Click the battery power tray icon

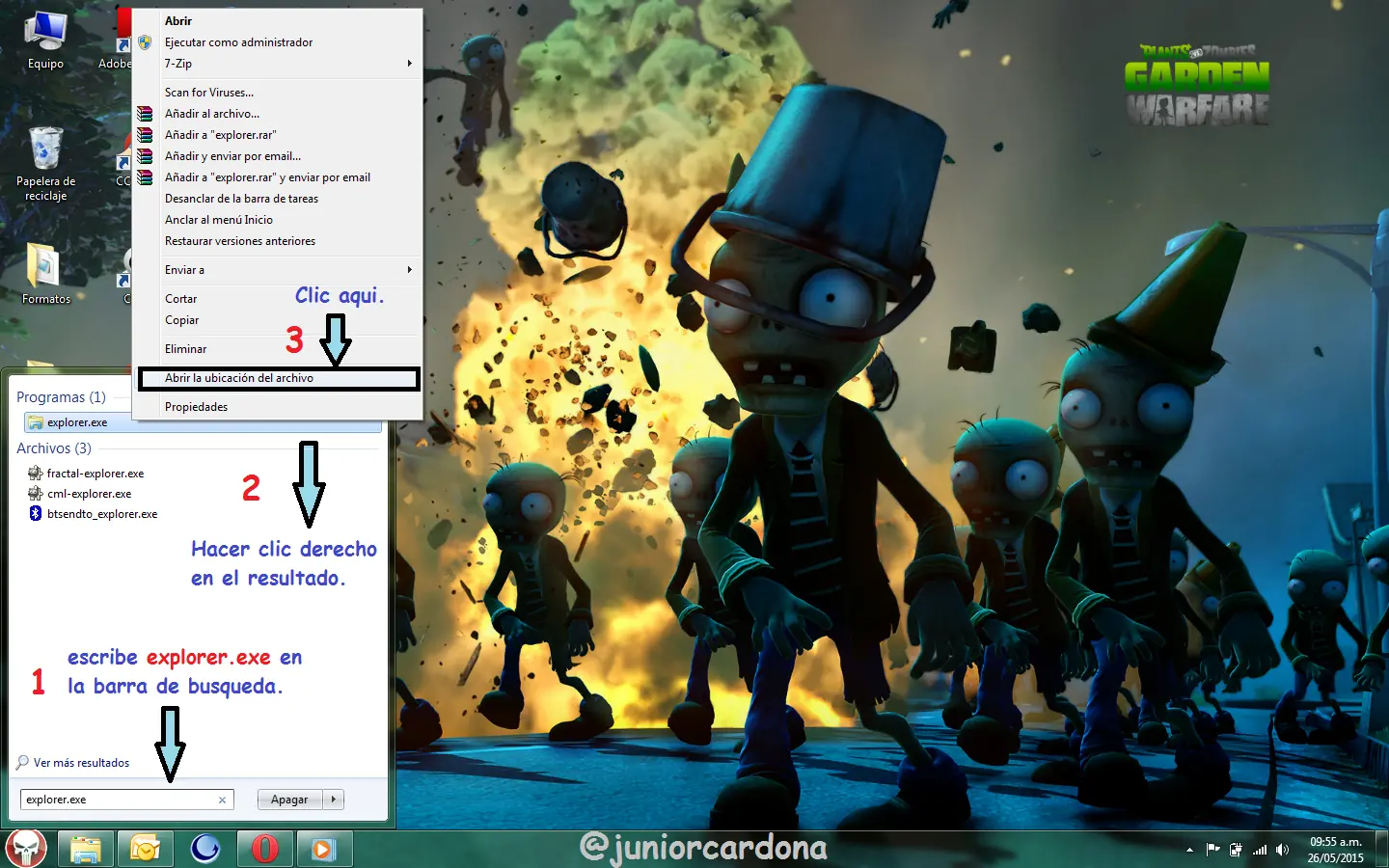click(x=1236, y=850)
